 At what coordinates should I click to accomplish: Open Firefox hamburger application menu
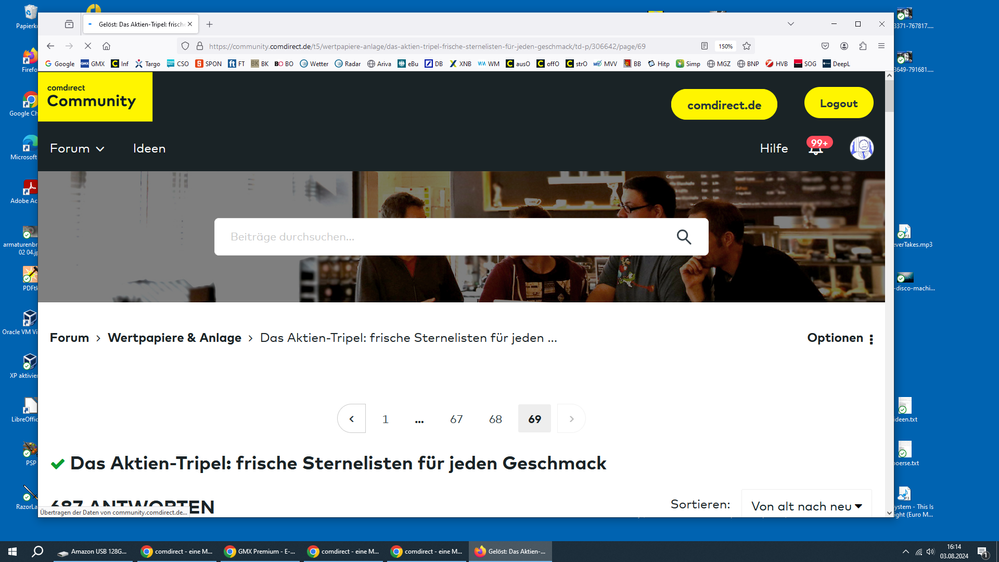[x=881, y=46]
